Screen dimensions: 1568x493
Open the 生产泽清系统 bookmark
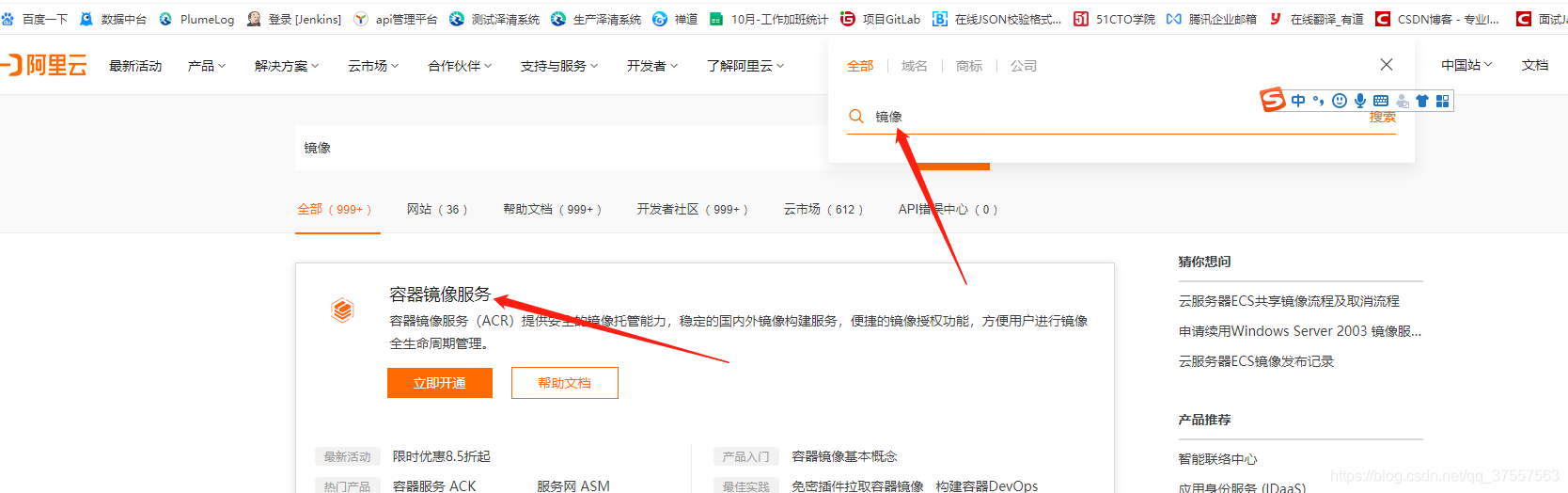[x=596, y=19]
